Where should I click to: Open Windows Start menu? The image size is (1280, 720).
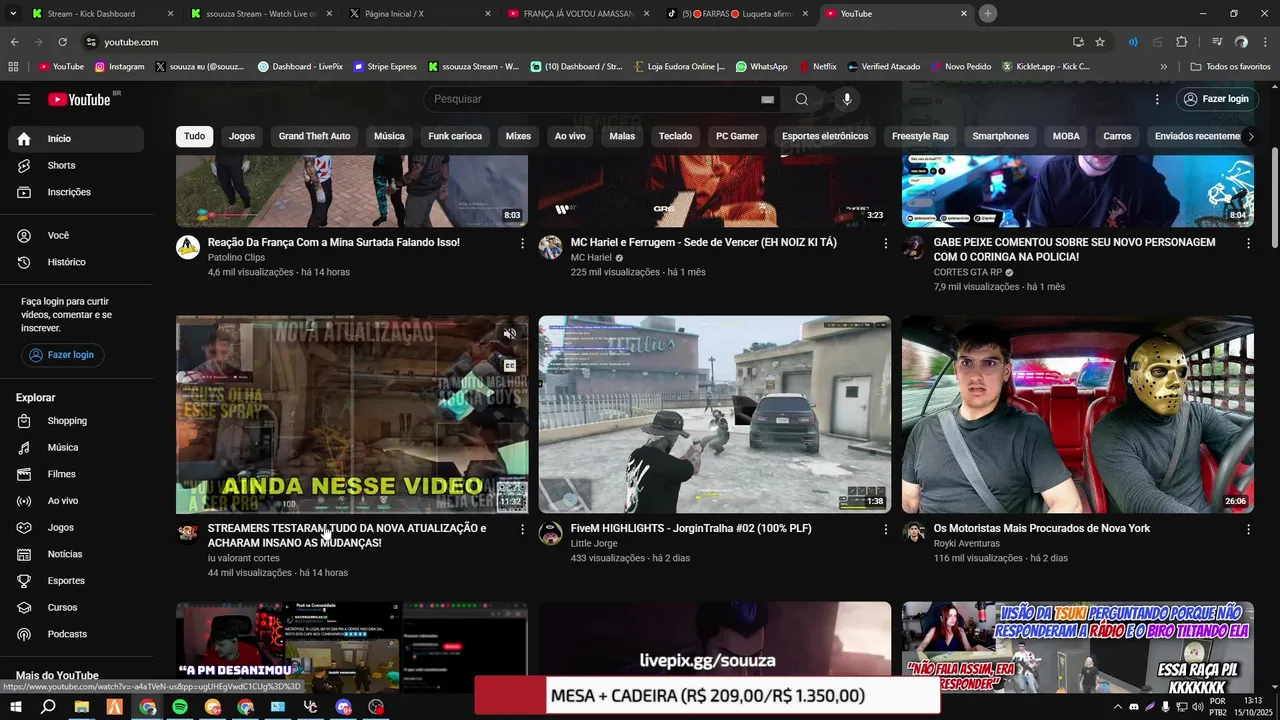(x=15, y=707)
